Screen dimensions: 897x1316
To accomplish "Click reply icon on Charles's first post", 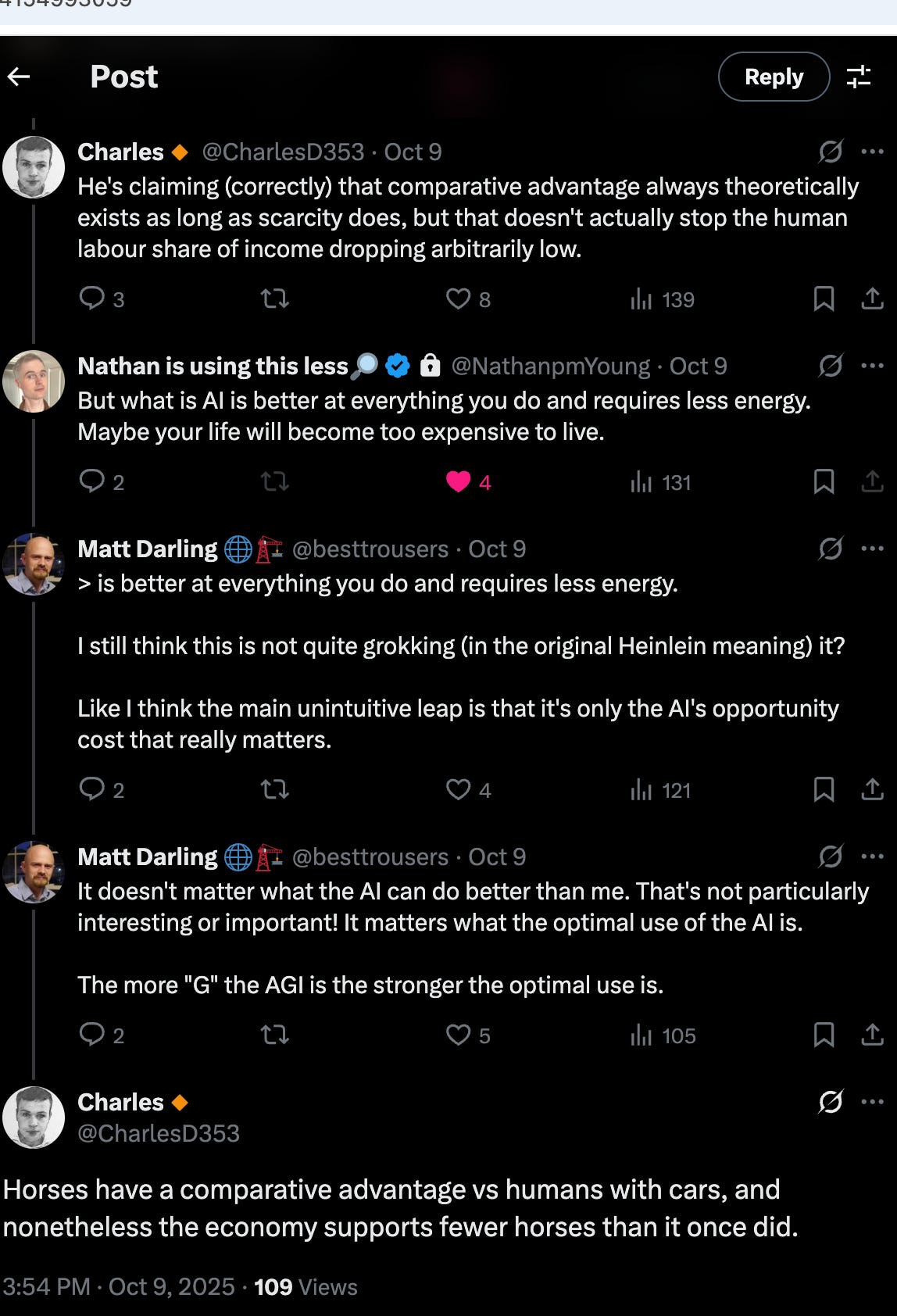I will click(x=92, y=299).
